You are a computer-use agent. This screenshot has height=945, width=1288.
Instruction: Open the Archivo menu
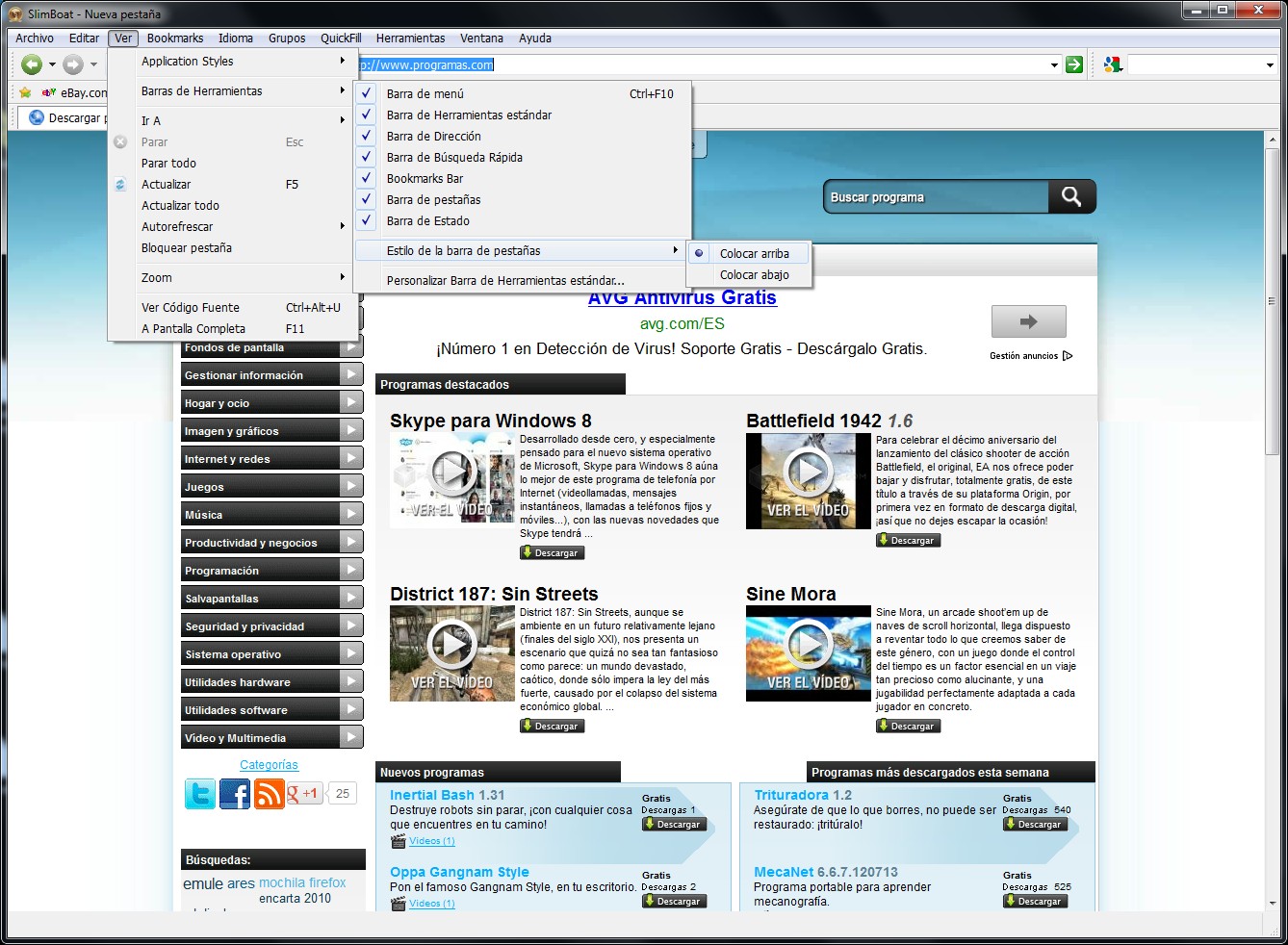[x=35, y=38]
